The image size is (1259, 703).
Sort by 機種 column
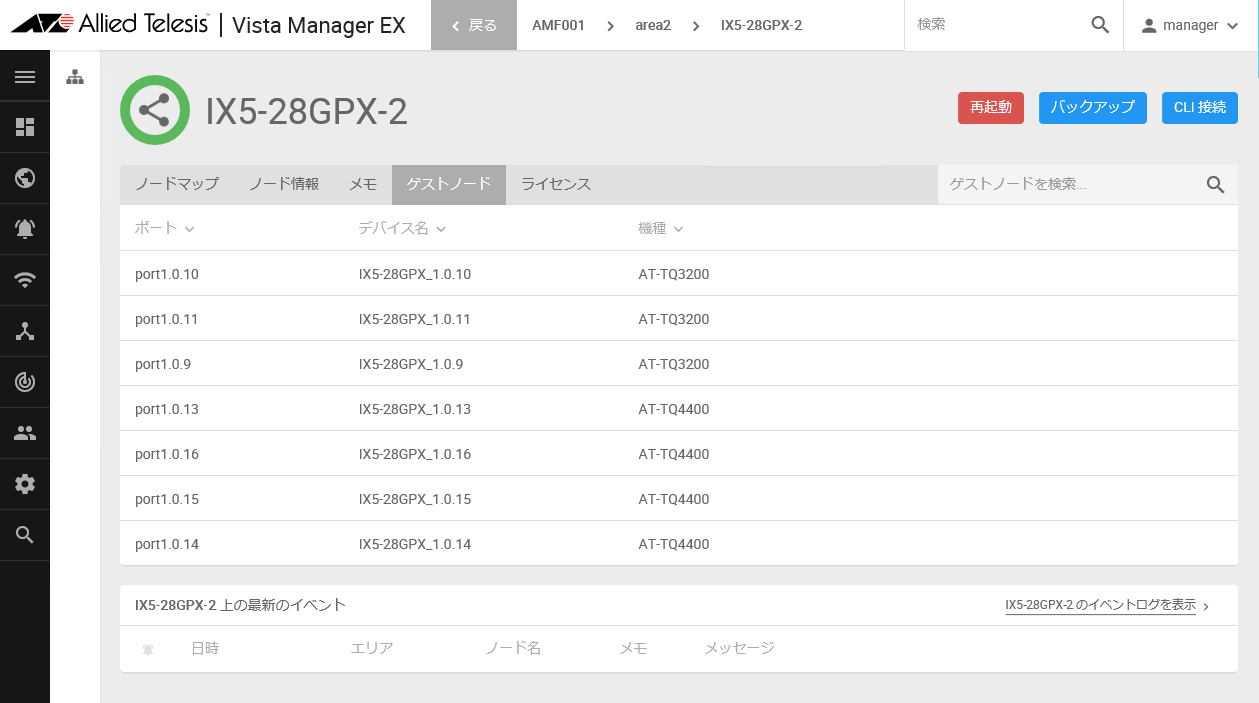click(x=661, y=228)
